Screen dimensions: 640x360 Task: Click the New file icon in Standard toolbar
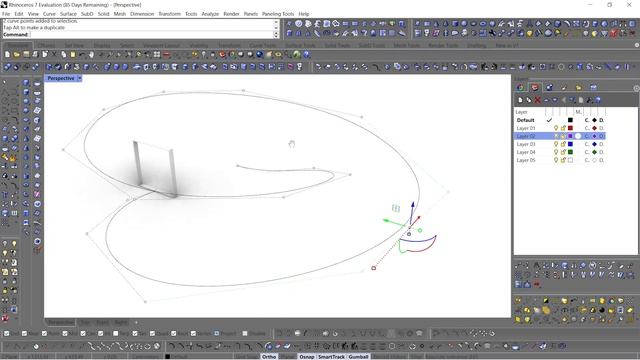[7, 54]
